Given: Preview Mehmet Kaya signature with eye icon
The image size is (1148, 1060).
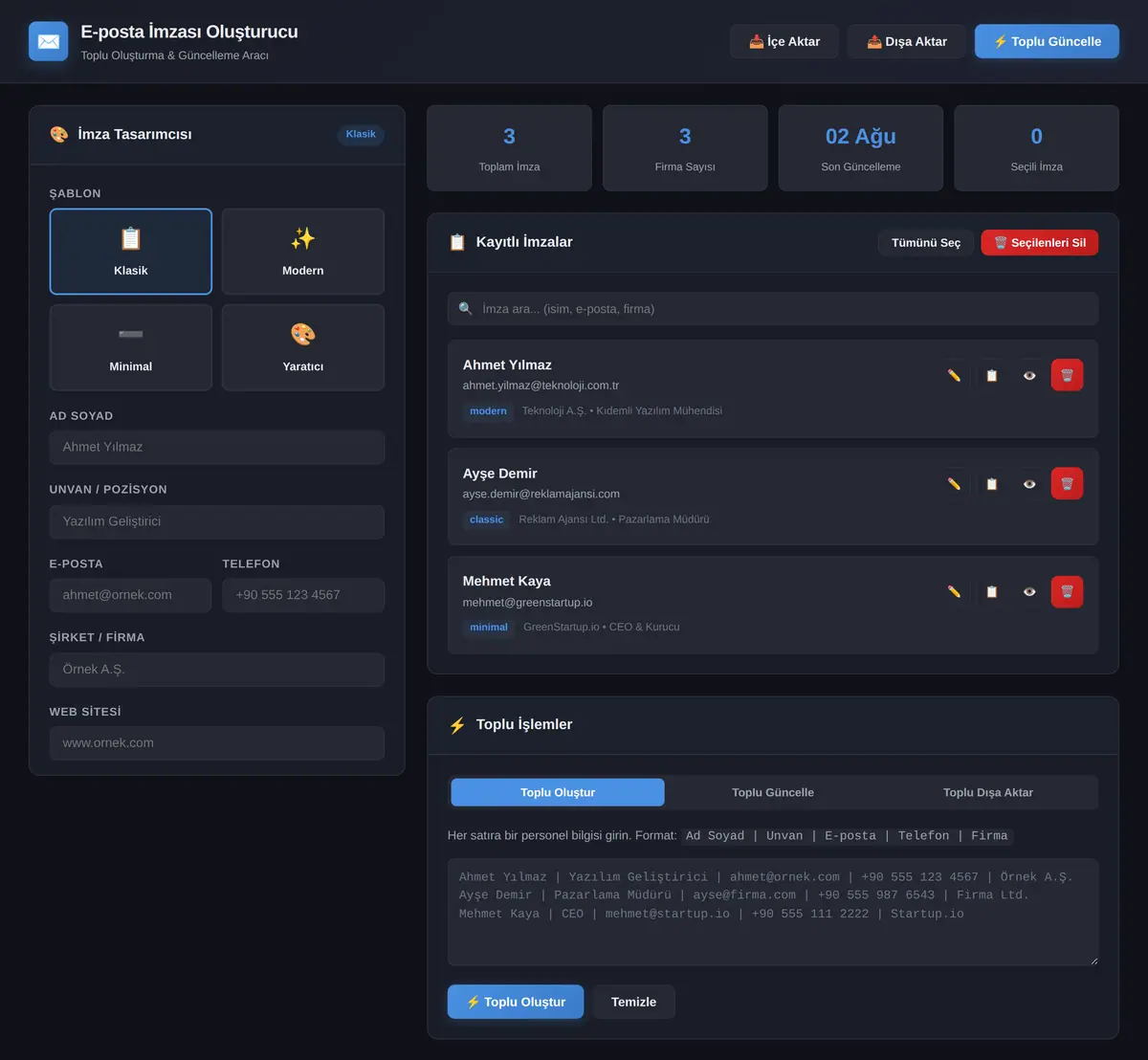Looking at the screenshot, I should pyautogui.click(x=1029, y=591).
